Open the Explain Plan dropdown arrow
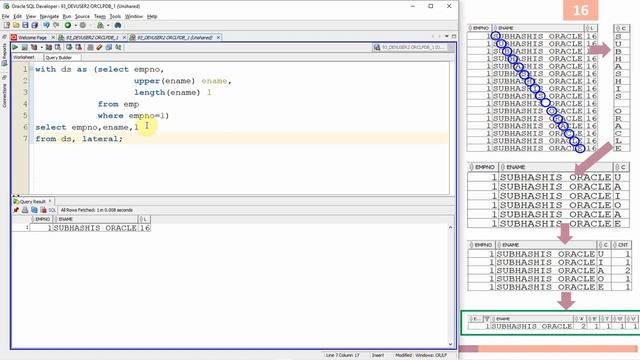The width and height of the screenshot is (640, 360). pyautogui.click(x=41, y=47)
